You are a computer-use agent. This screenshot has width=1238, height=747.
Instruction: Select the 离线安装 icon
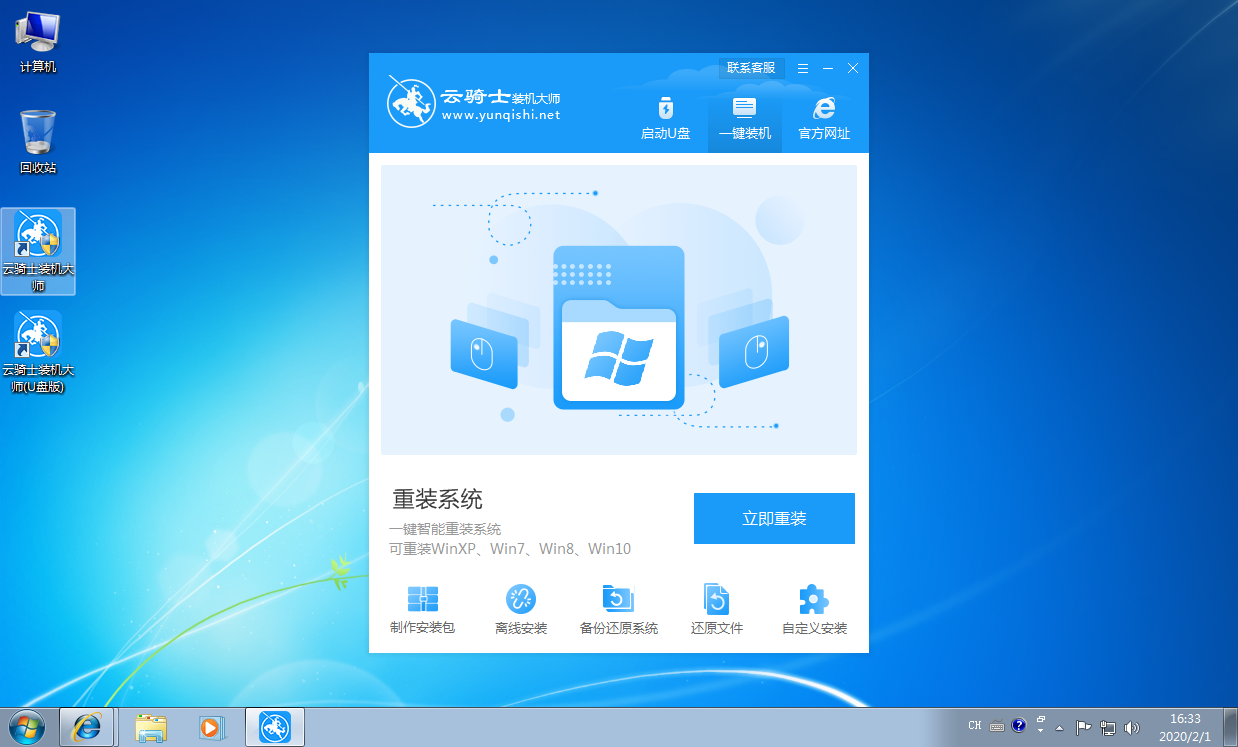click(521, 611)
